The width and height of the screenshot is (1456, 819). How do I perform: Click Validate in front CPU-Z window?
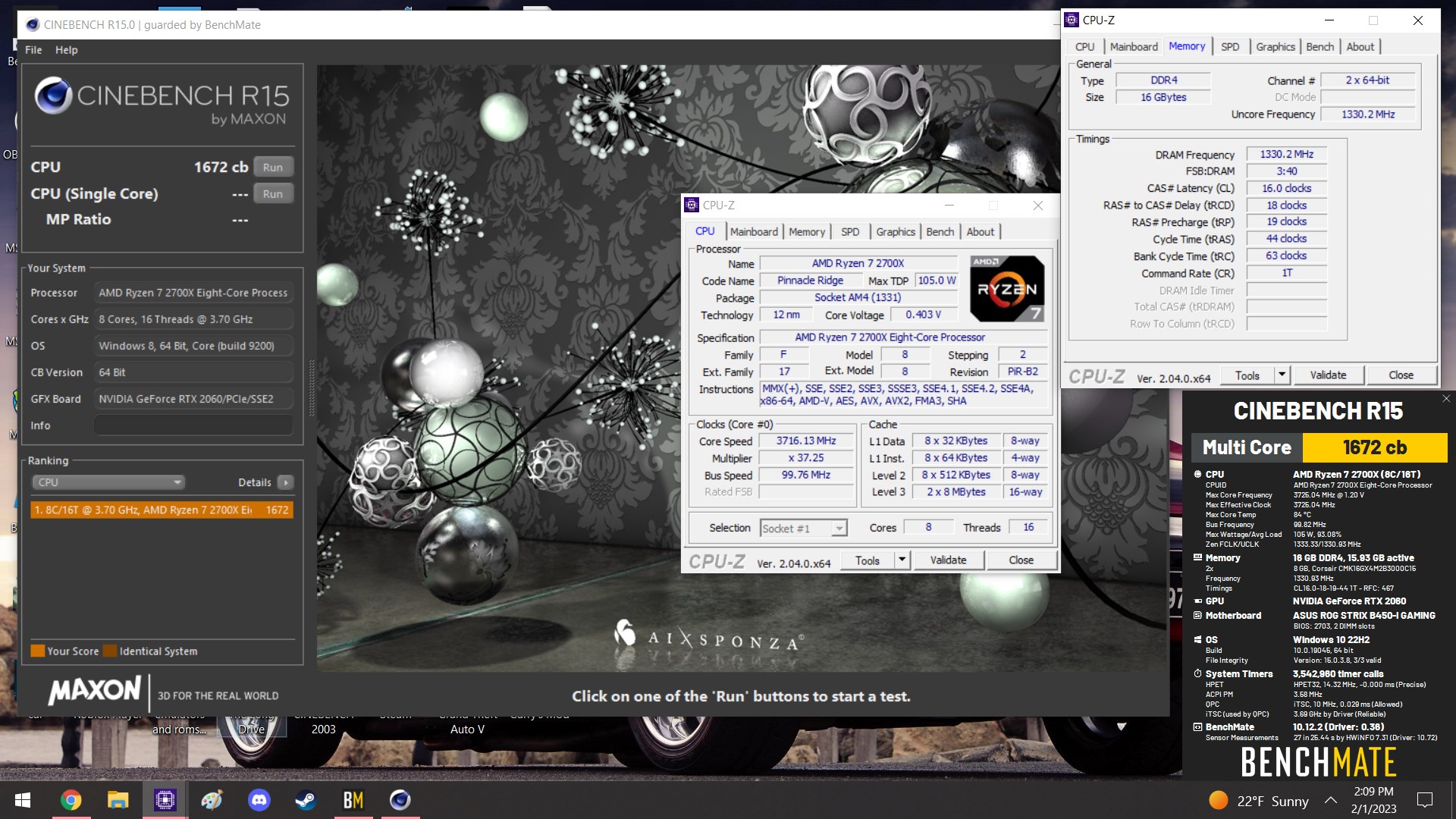pyautogui.click(x=948, y=560)
